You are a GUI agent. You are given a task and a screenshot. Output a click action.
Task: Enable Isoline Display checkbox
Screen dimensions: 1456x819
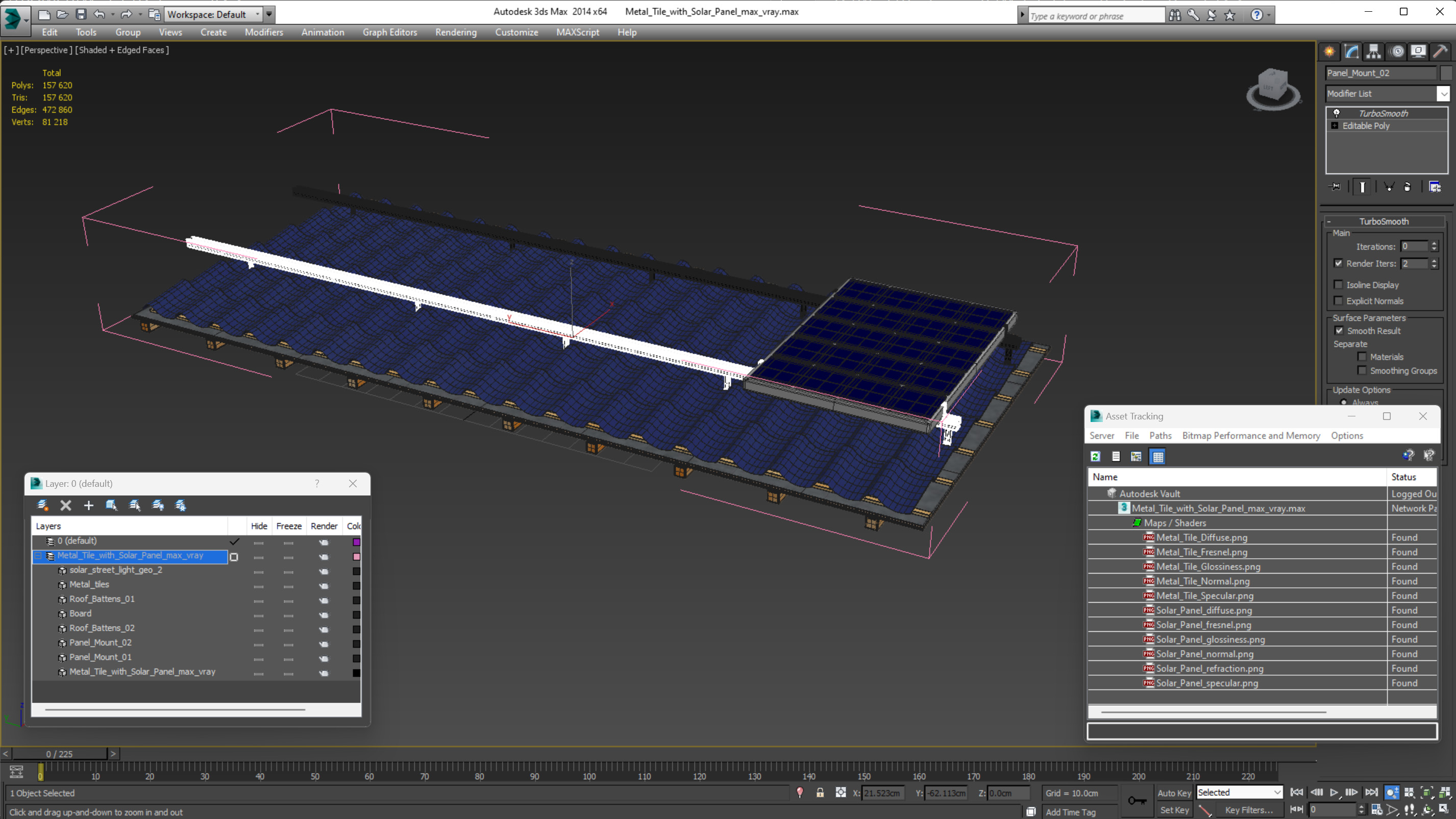coord(1339,284)
